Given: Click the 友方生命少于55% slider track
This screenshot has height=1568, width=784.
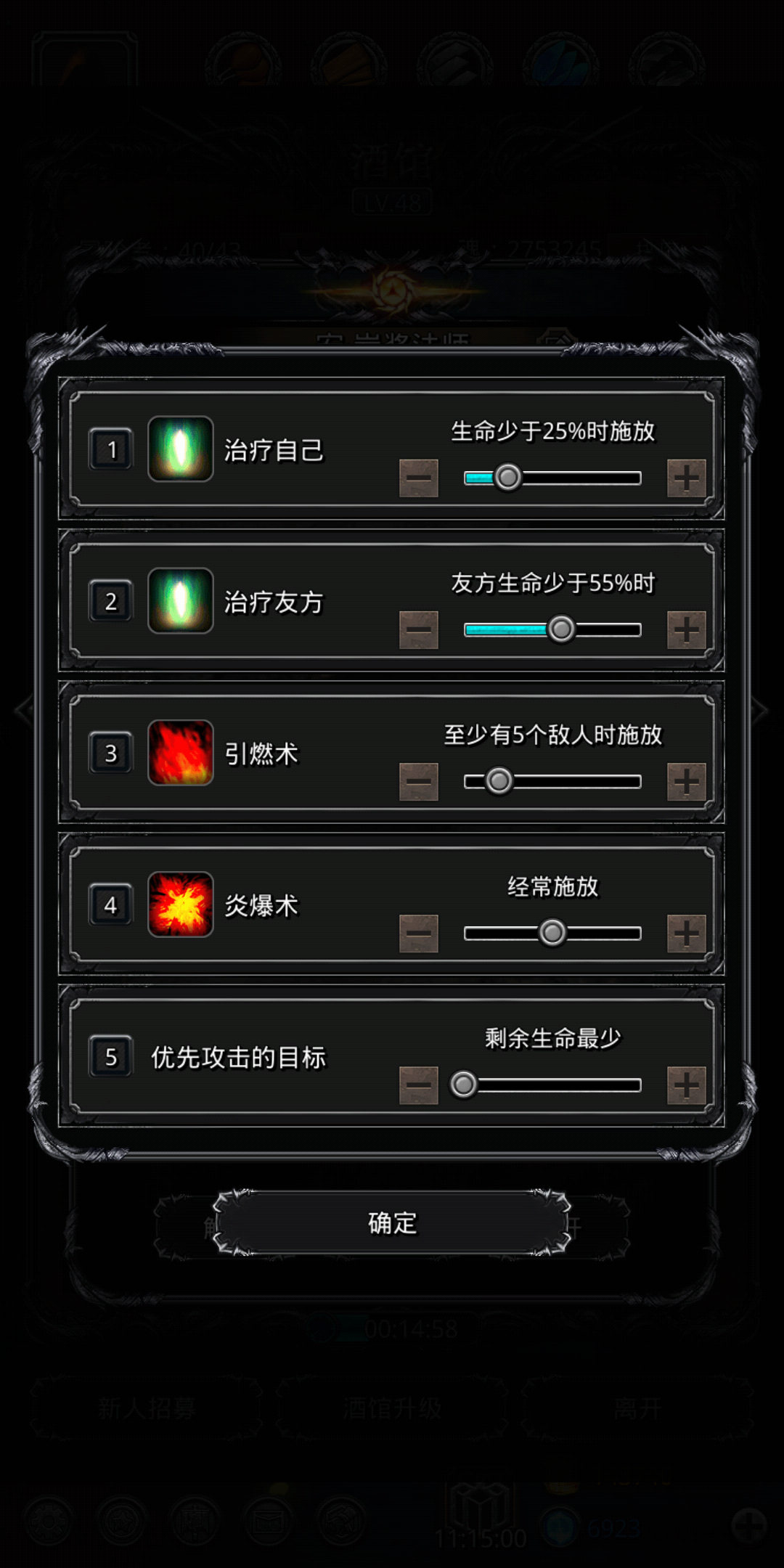Looking at the screenshot, I should (x=552, y=629).
